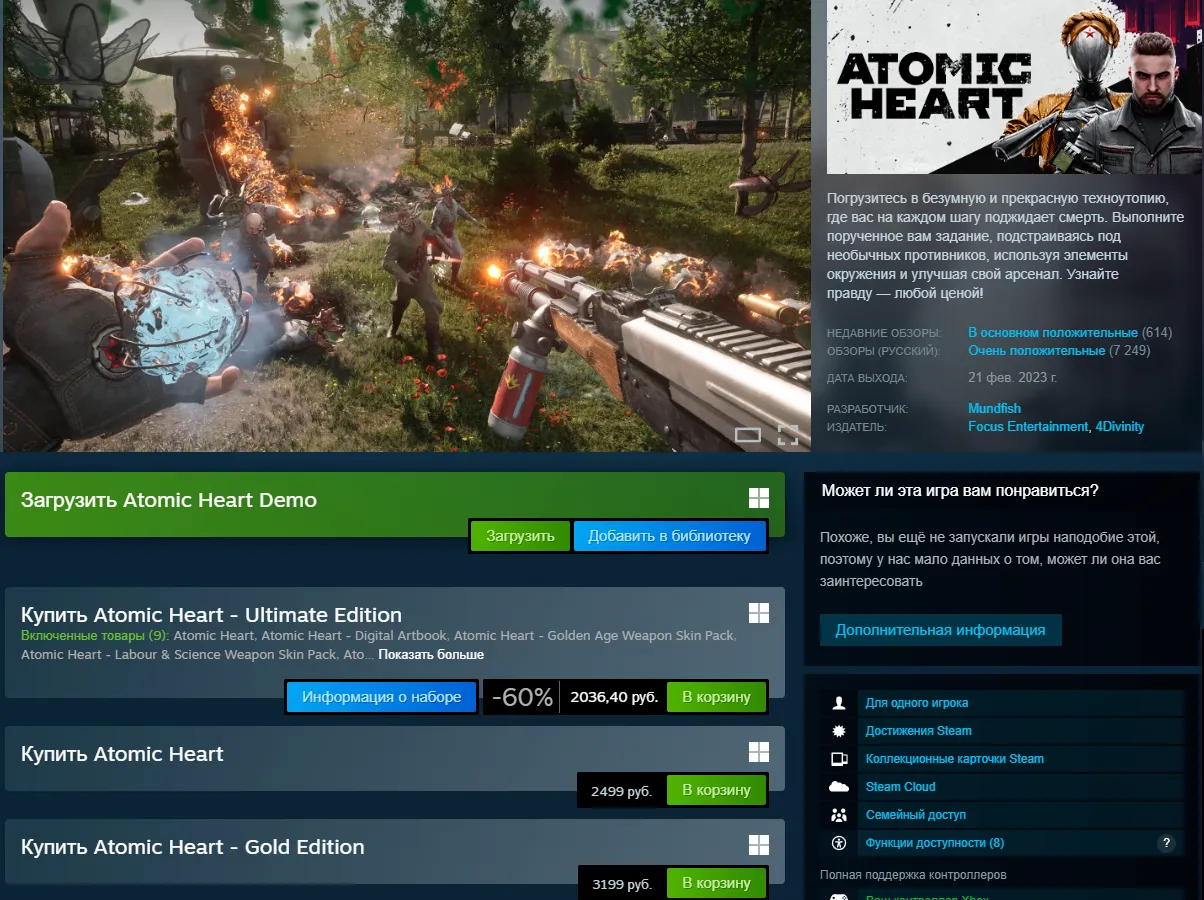Click the green Загрузить demo button
The width and height of the screenshot is (1204, 900).
pyautogui.click(x=520, y=536)
